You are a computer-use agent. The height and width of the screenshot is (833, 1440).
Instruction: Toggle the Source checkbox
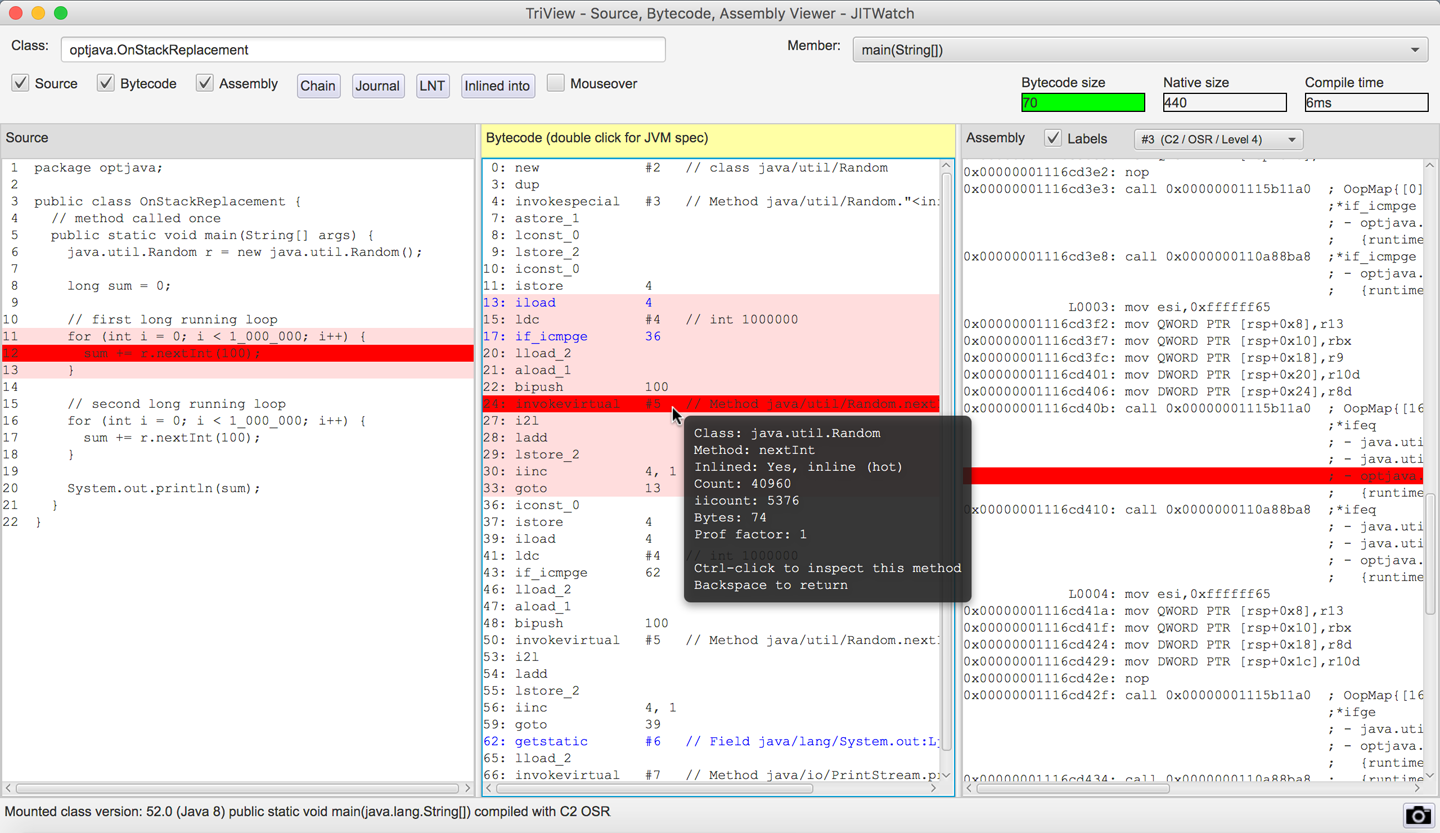[x=21, y=83]
